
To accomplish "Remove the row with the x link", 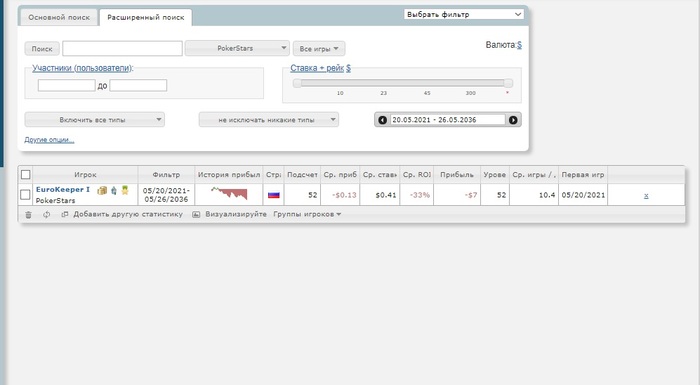I will click(646, 195).
